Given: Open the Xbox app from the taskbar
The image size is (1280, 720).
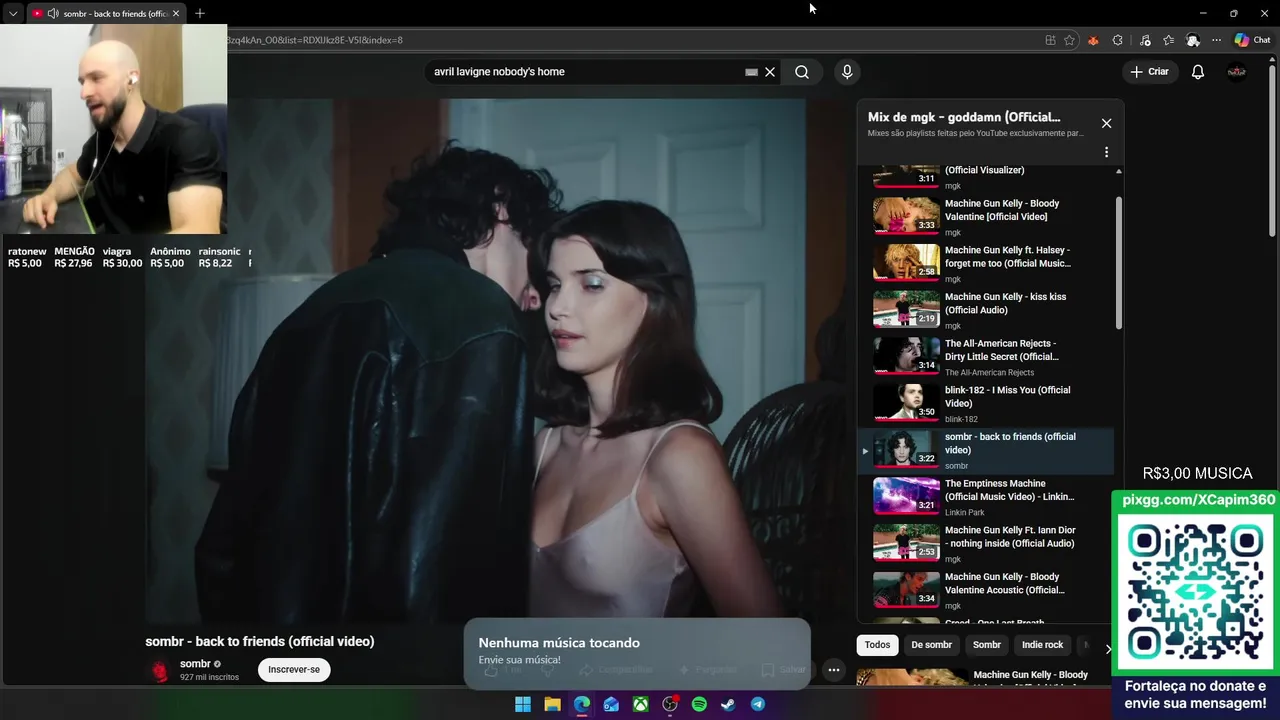Looking at the screenshot, I should coord(640,704).
